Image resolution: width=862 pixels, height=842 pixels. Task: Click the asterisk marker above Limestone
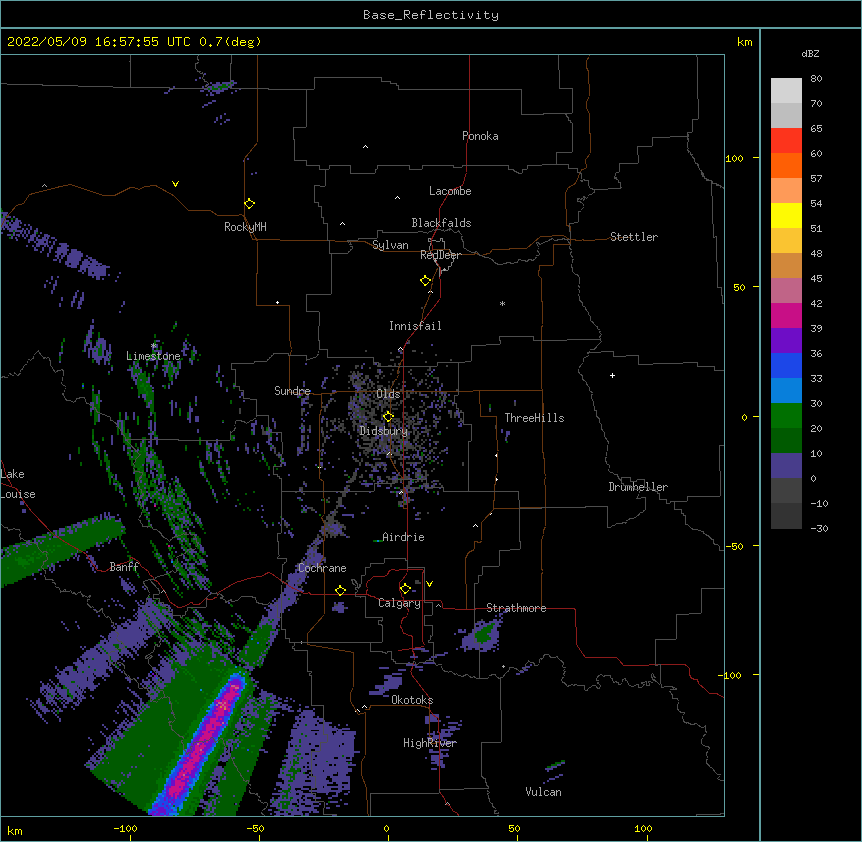pos(154,346)
